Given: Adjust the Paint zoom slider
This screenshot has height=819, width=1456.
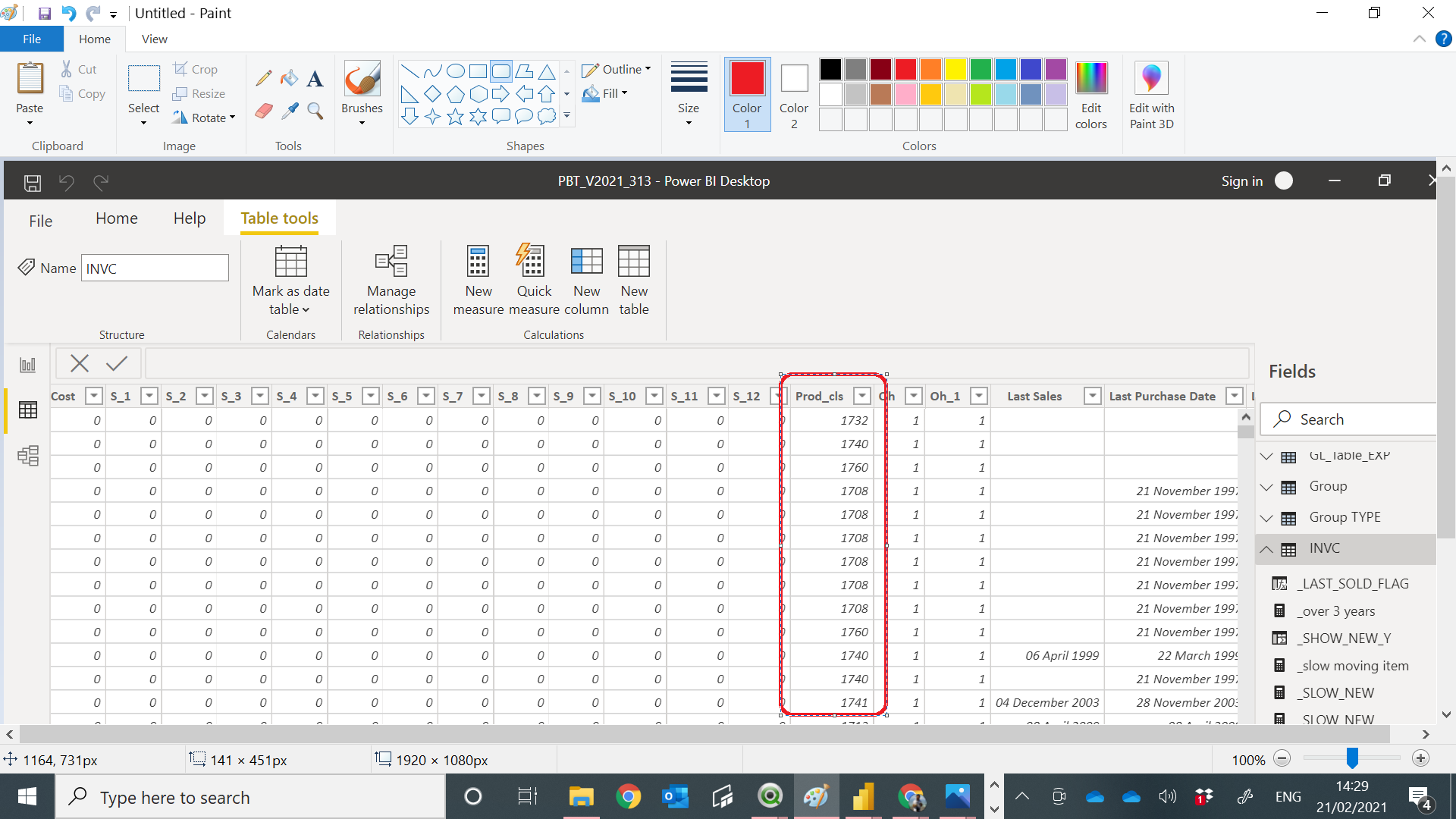Looking at the screenshot, I should [1352, 758].
